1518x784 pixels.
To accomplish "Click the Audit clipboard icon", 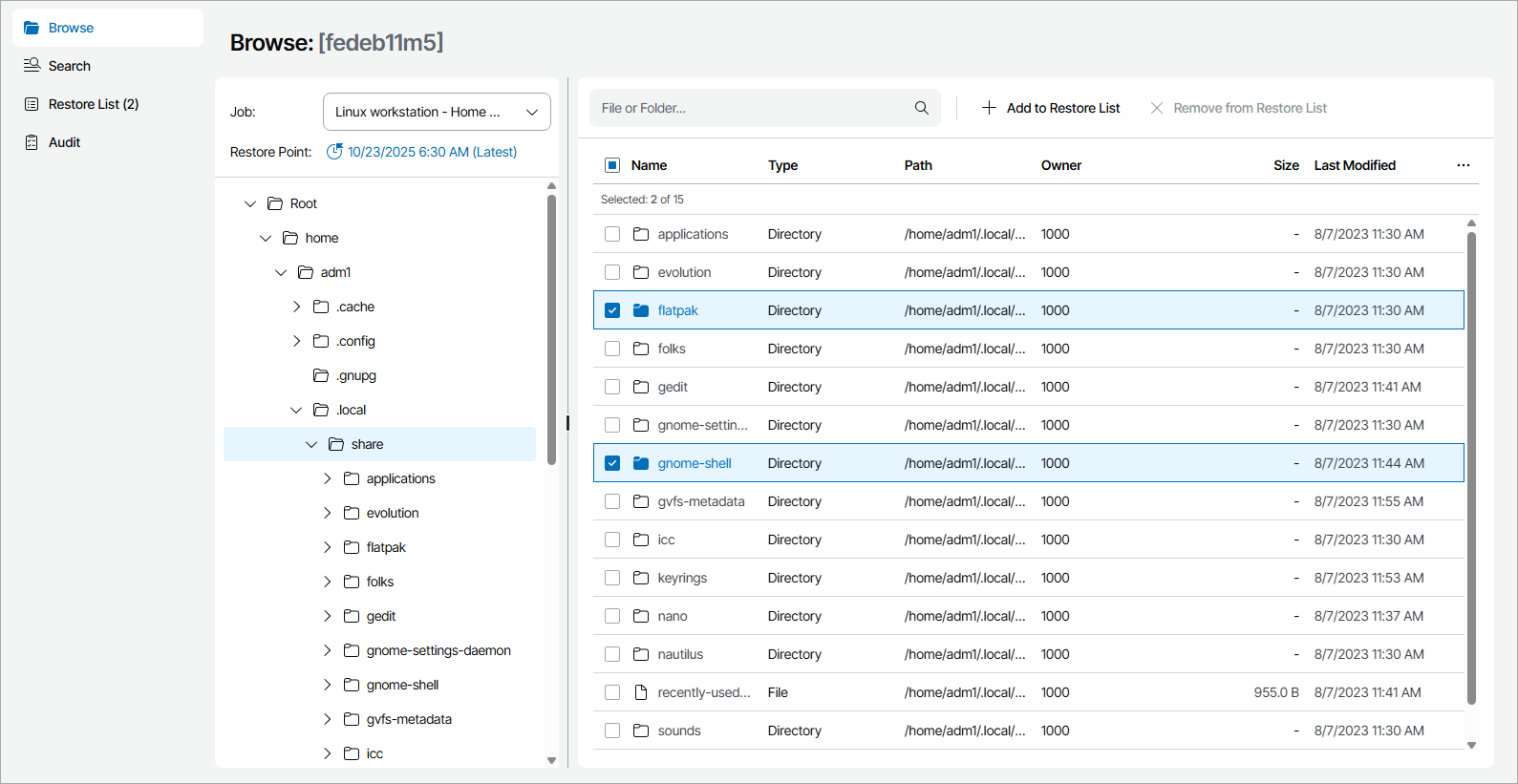I will click(32, 142).
